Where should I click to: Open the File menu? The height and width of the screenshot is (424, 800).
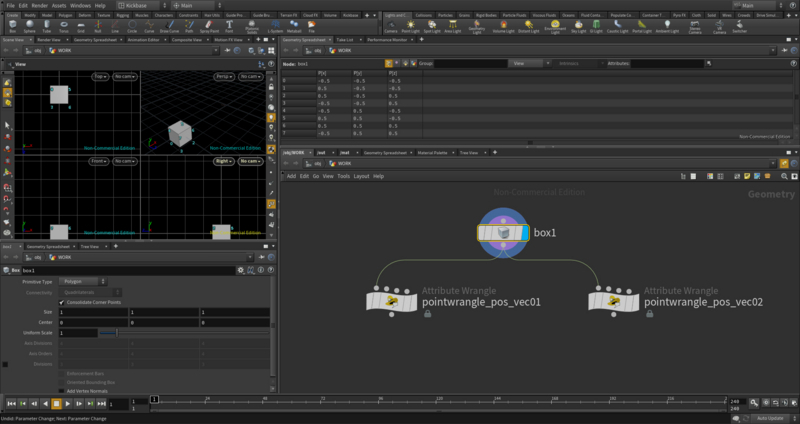[10, 6]
